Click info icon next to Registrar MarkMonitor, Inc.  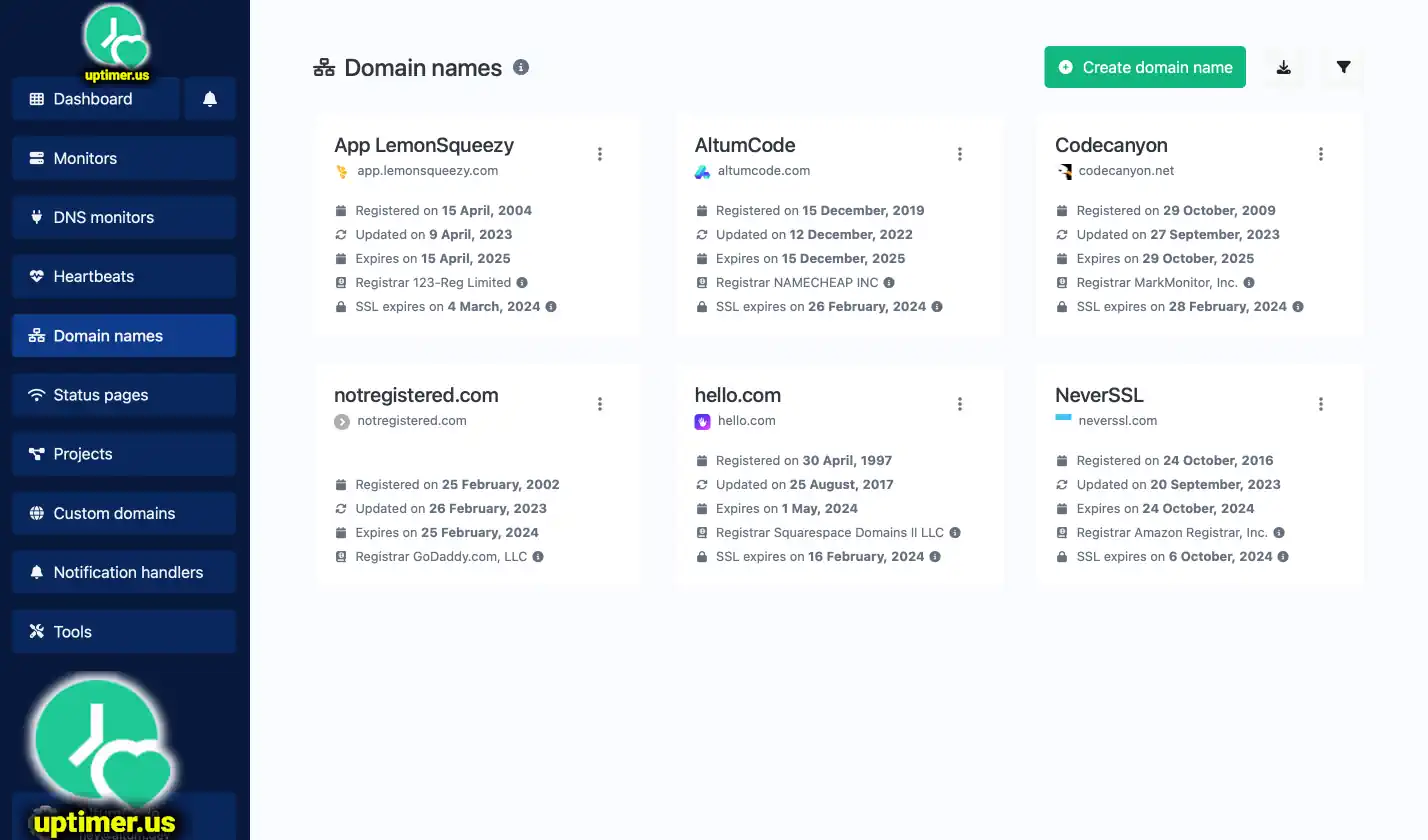pyautogui.click(x=1249, y=283)
